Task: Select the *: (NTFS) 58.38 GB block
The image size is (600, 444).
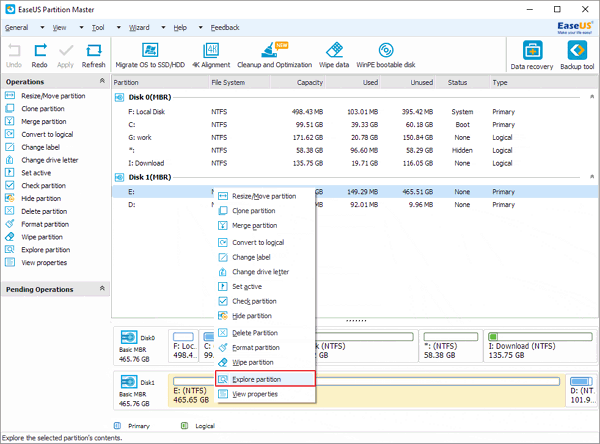Action: (x=451, y=346)
